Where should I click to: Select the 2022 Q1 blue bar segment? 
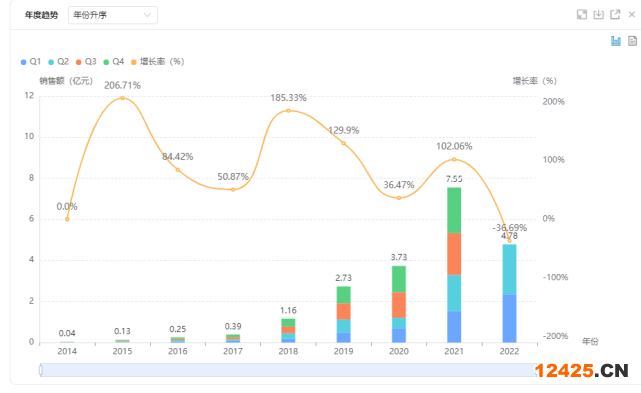coord(509,319)
